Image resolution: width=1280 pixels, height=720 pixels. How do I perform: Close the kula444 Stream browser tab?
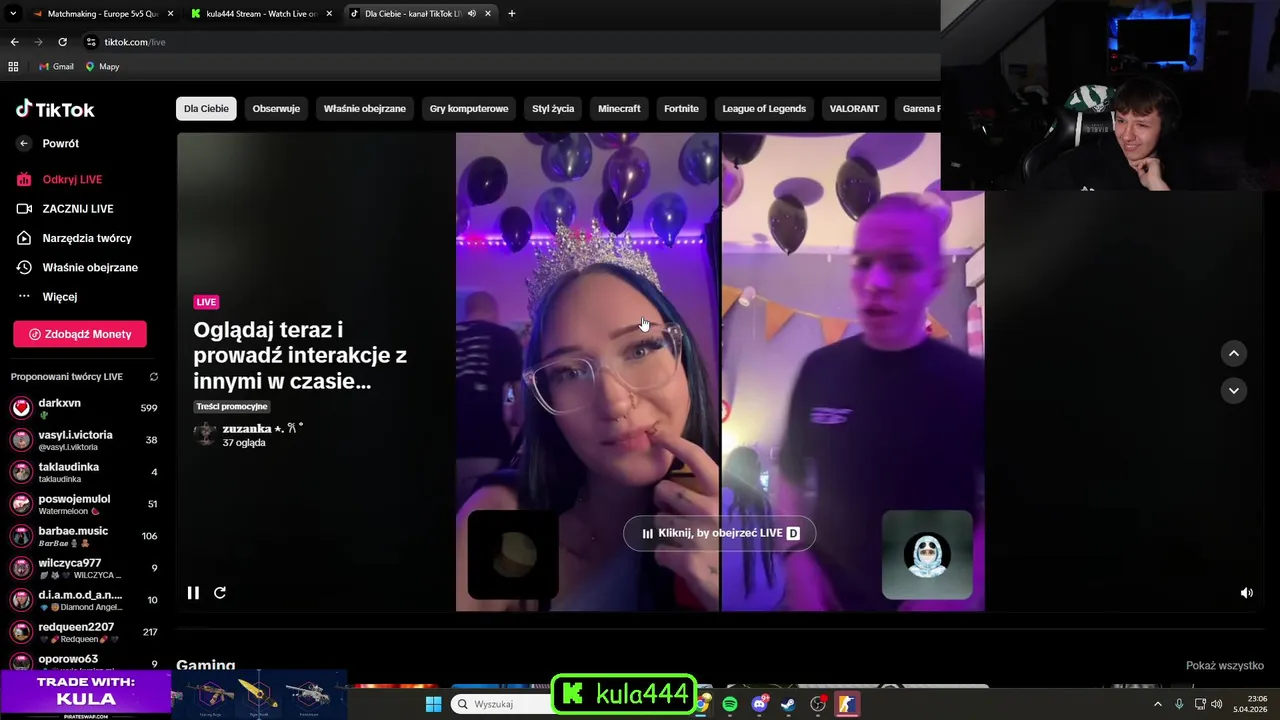pyautogui.click(x=329, y=14)
